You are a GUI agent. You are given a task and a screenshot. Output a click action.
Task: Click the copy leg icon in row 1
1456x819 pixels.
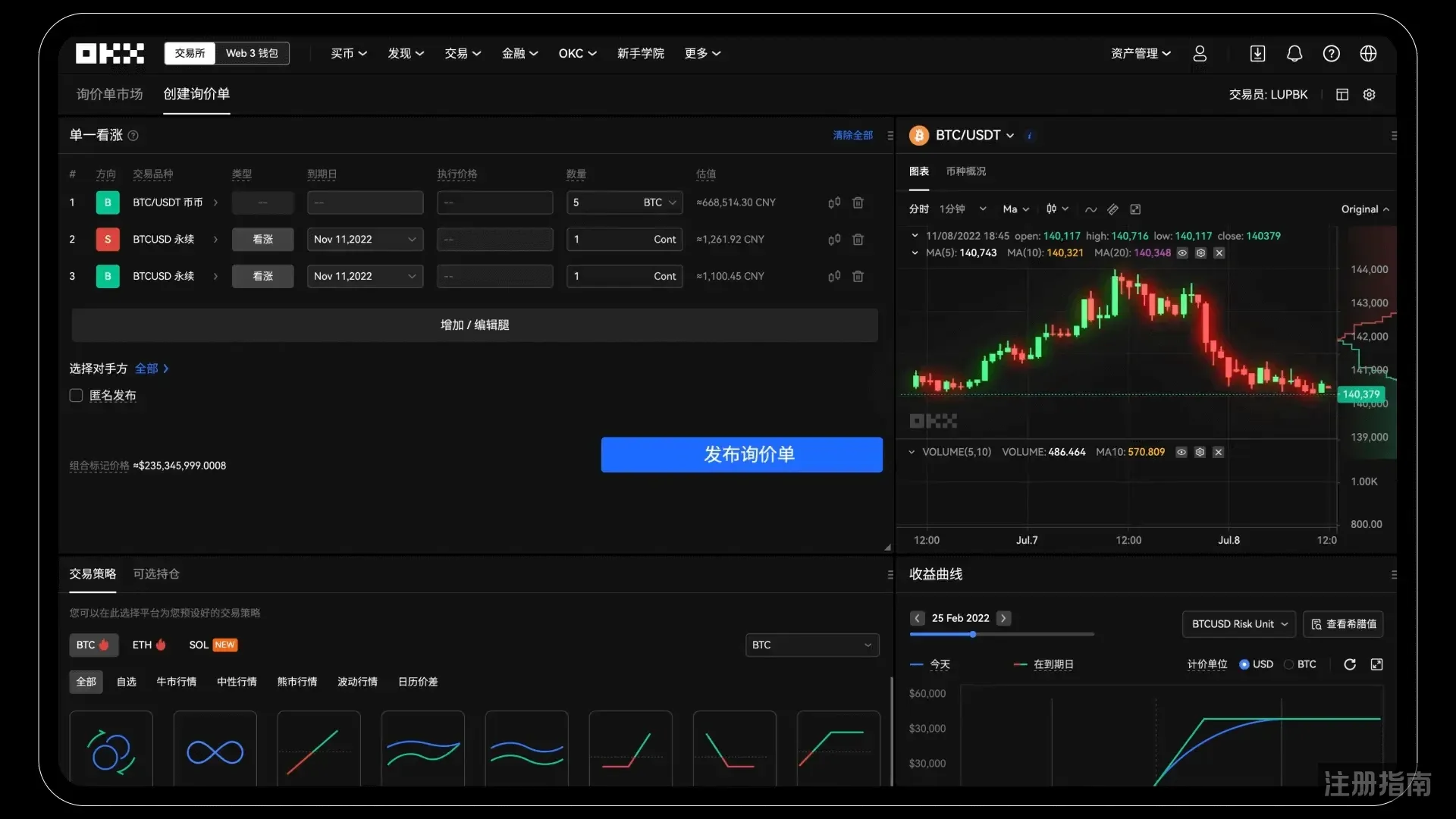click(x=834, y=202)
